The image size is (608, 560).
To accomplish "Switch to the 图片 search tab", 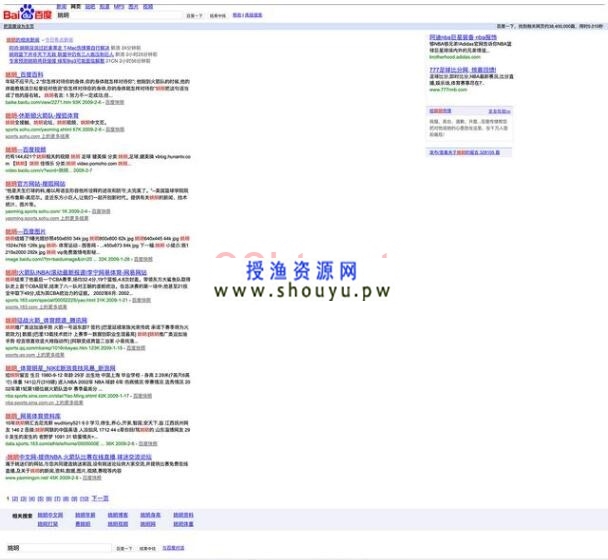I will [x=133, y=7].
